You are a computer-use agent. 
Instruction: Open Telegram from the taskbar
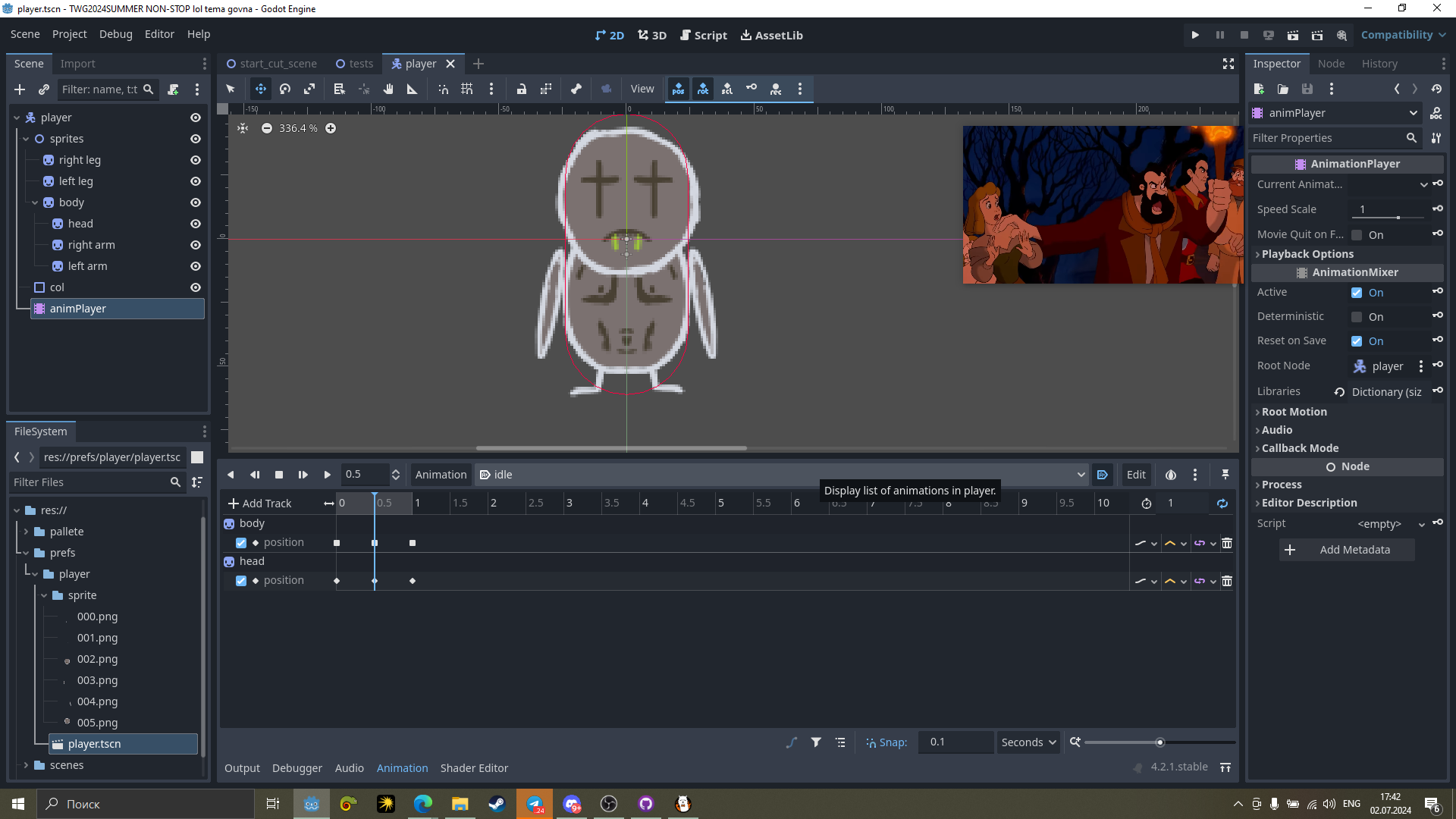(535, 804)
